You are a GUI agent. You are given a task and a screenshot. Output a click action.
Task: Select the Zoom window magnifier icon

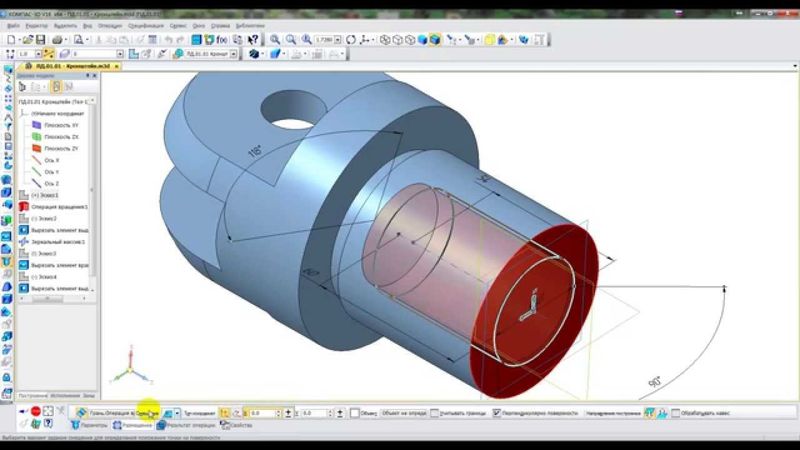pyautogui.click(x=275, y=39)
